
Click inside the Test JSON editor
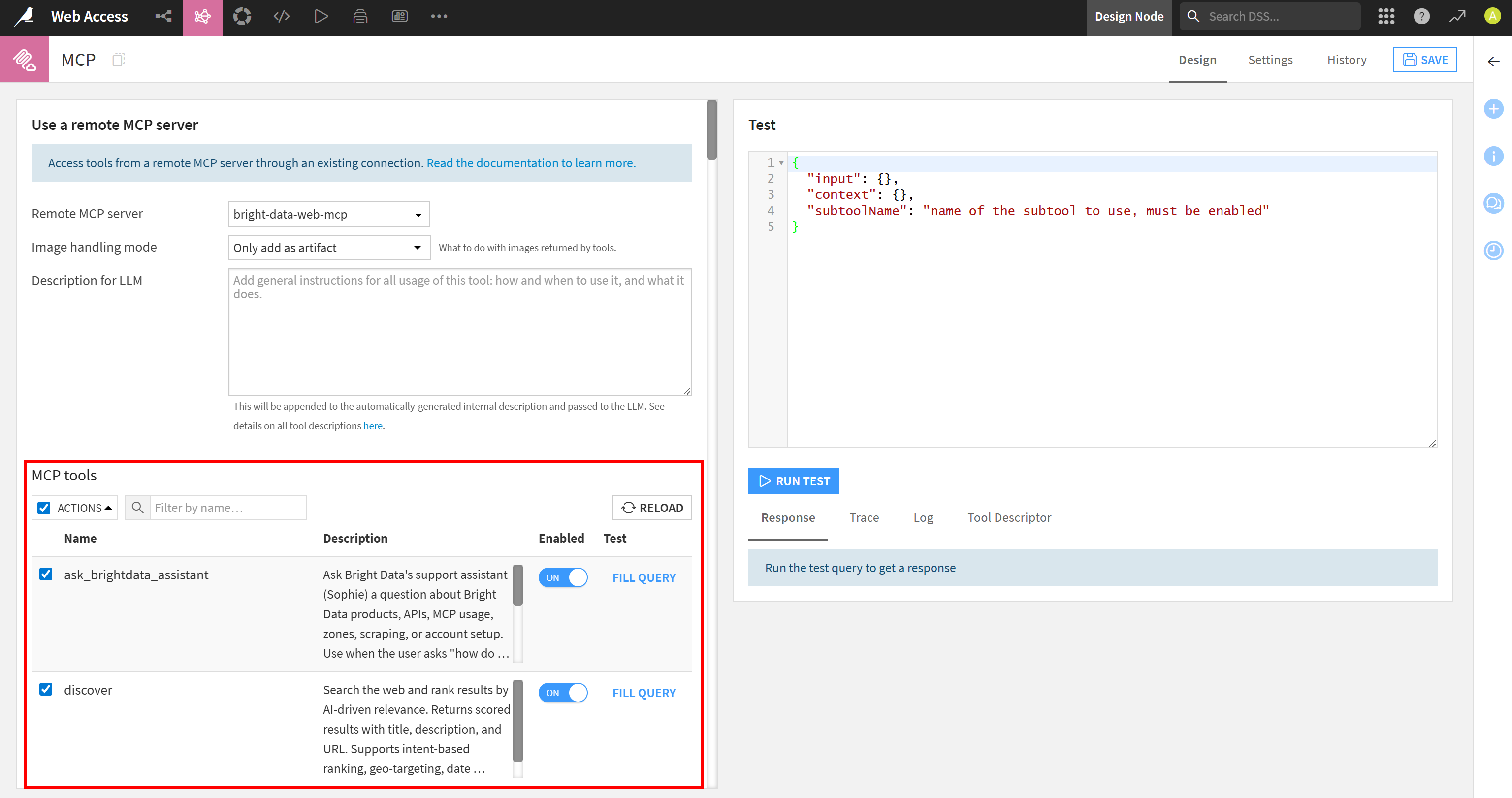(1111, 299)
